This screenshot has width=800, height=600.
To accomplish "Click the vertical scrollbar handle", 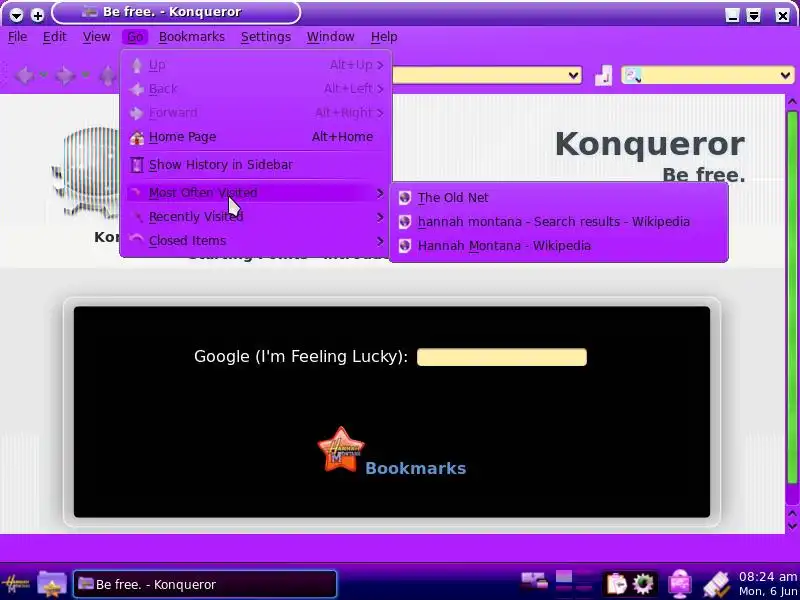I will point(792,297).
